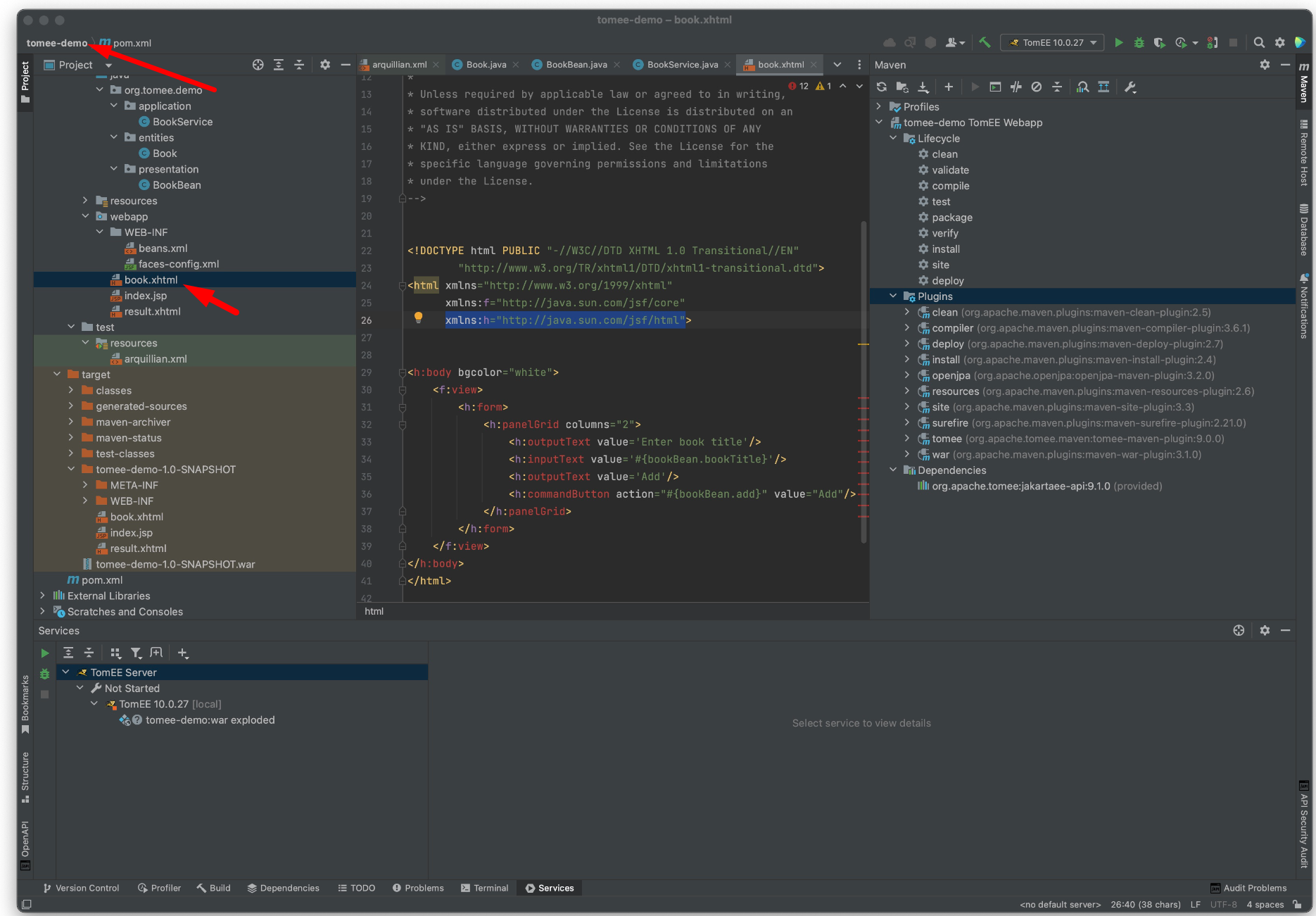This screenshot has width=1316, height=916.
Task: Switch to the BookBean.java editor tab
Action: 576,65
